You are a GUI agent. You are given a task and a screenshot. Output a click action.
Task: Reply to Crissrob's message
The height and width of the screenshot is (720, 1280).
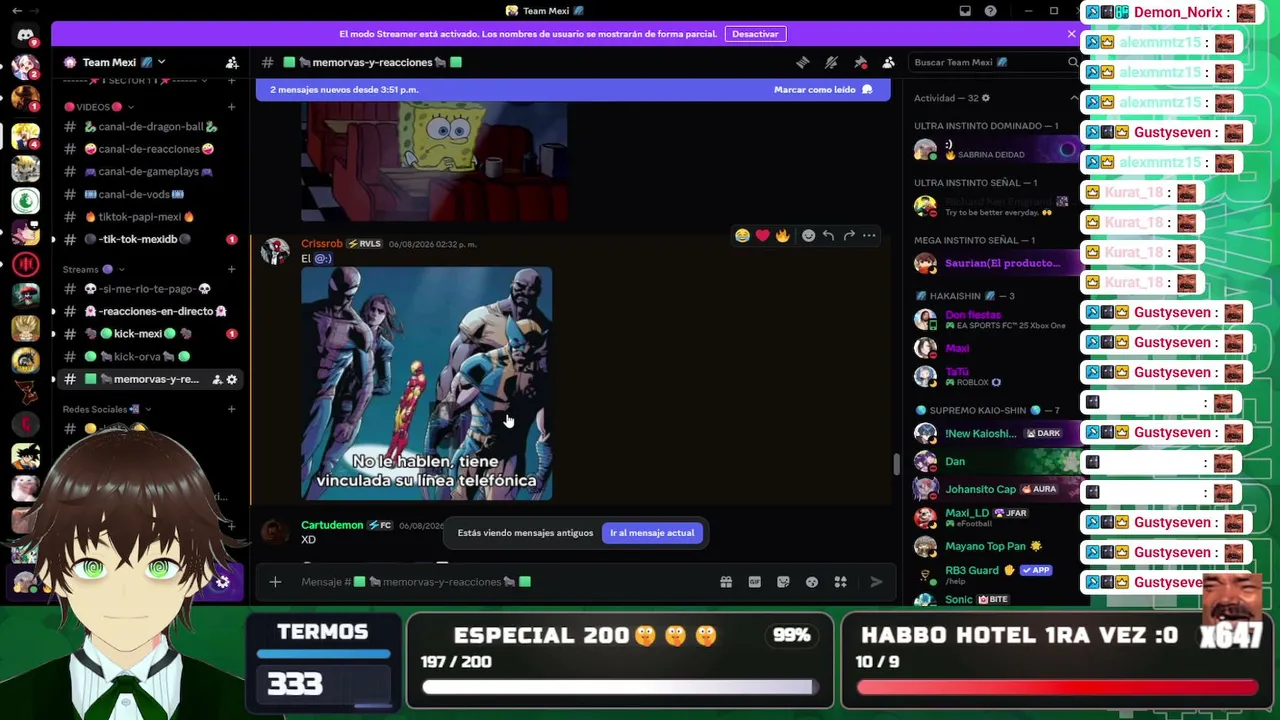click(828, 235)
